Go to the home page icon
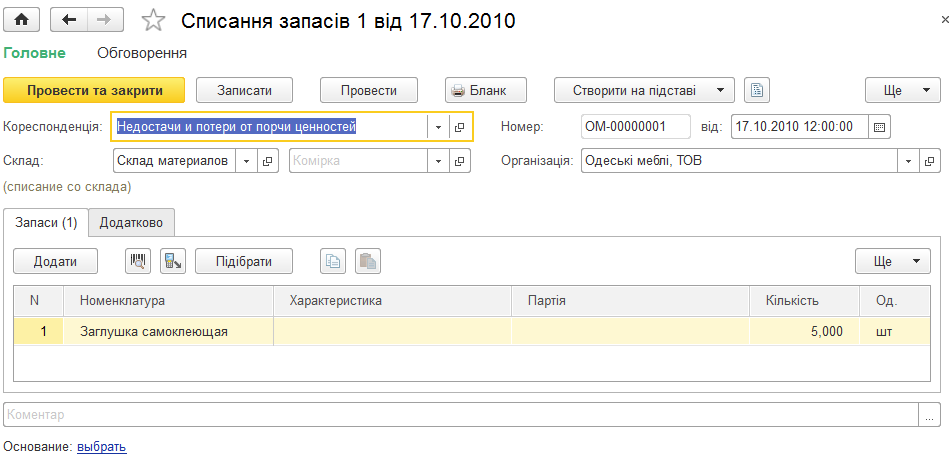Screen dimensions: 952x460 pyautogui.click(x=21, y=20)
